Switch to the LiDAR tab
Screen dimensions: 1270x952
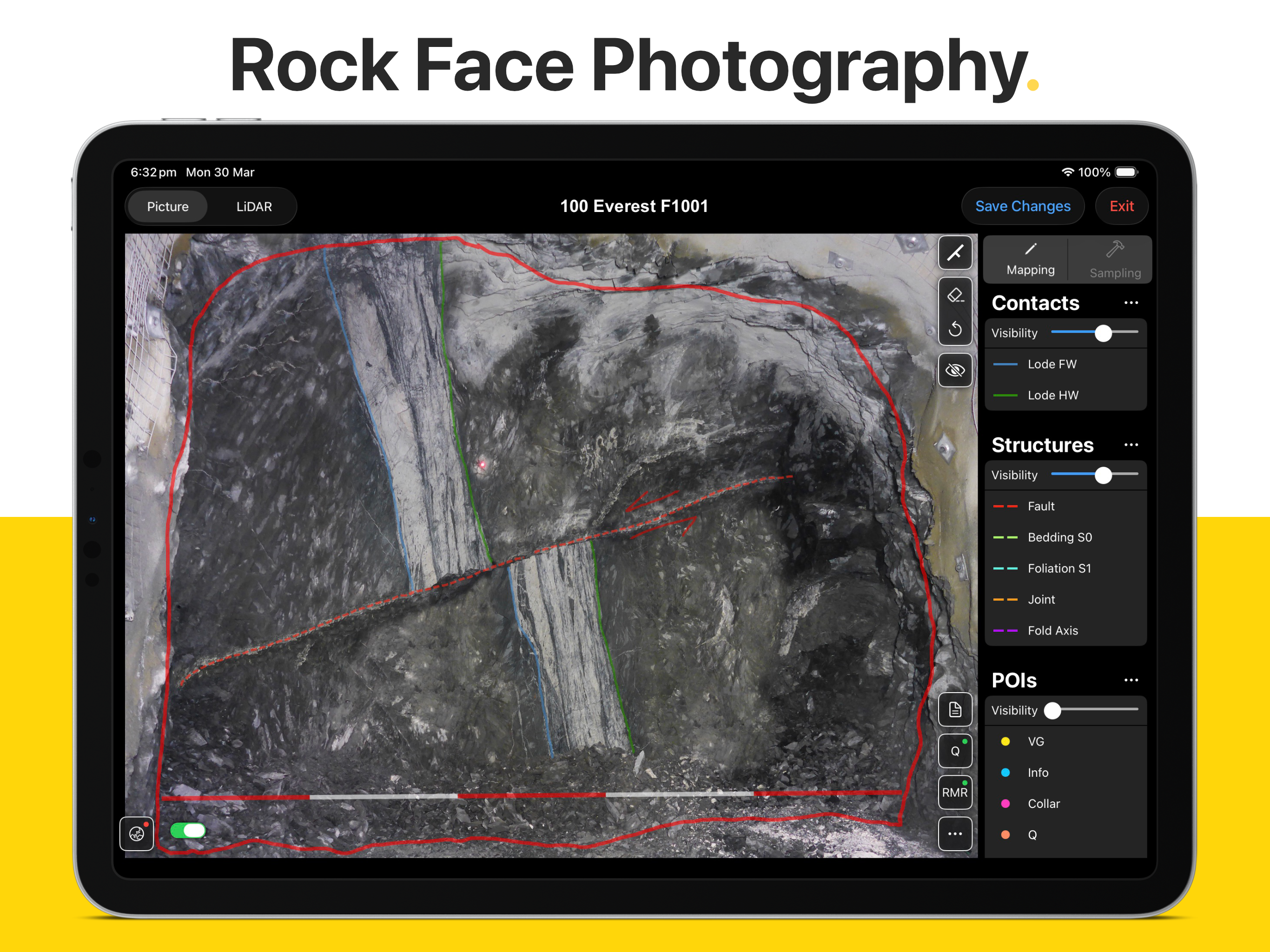[254, 207]
